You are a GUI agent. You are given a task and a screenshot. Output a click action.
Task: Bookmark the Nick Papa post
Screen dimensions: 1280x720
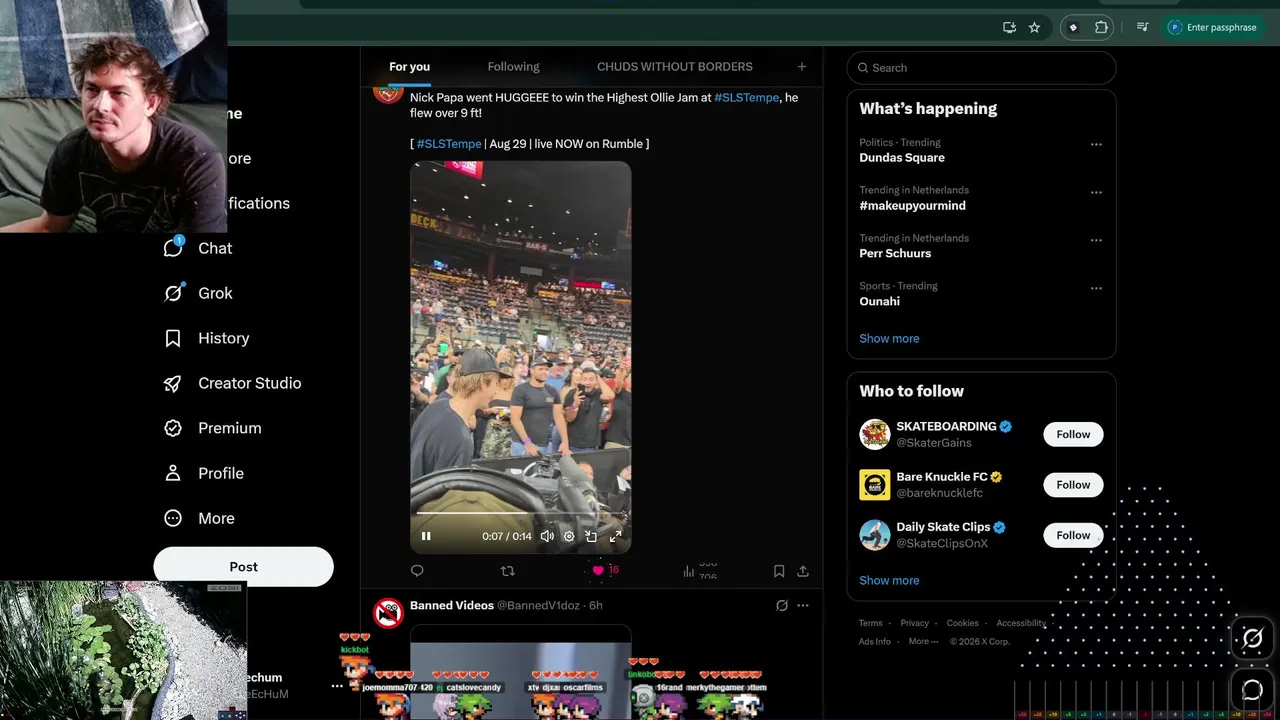pos(779,571)
